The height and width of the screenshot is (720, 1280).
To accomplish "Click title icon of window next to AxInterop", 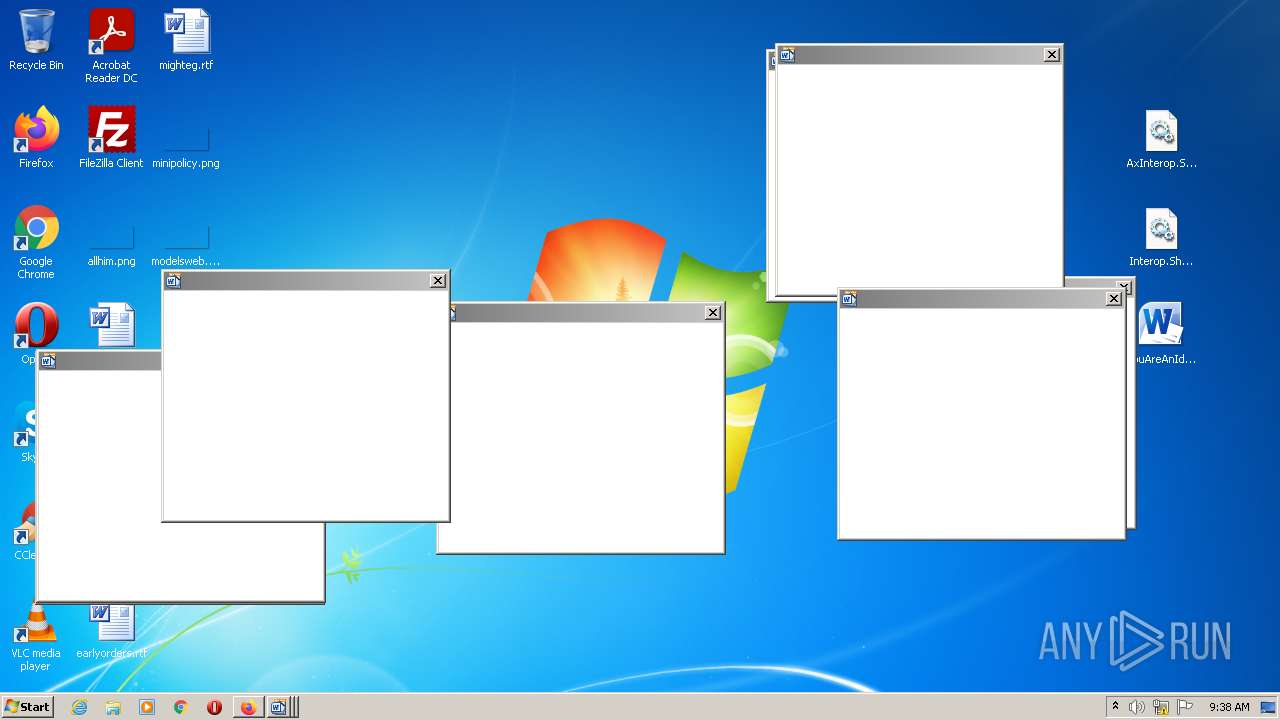I will [787, 55].
